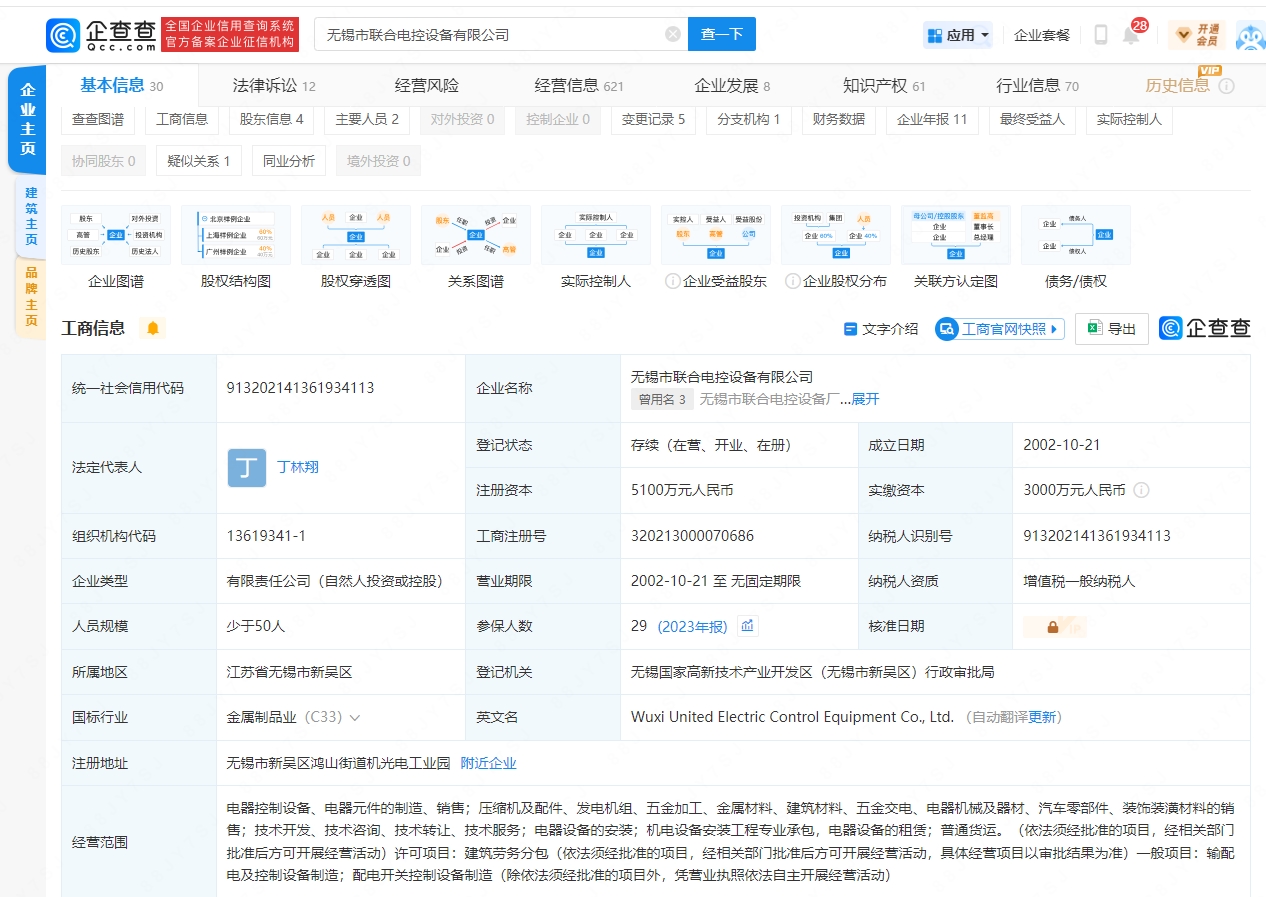
Task: Switch to 历史信息 tab
Action: (x=1178, y=86)
